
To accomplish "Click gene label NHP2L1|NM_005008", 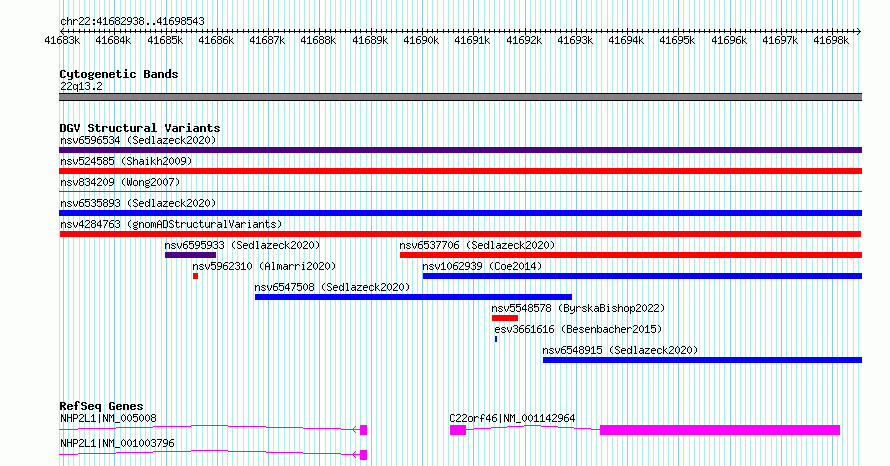I will (108, 418).
